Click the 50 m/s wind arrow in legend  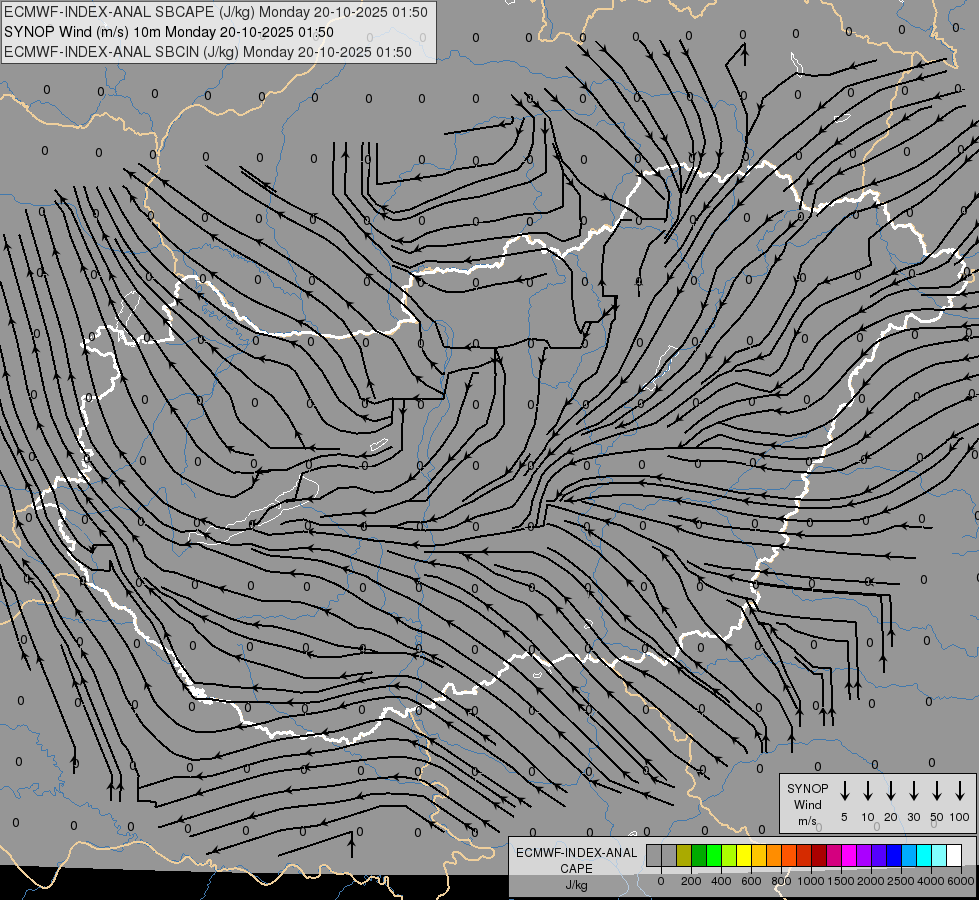[937, 791]
